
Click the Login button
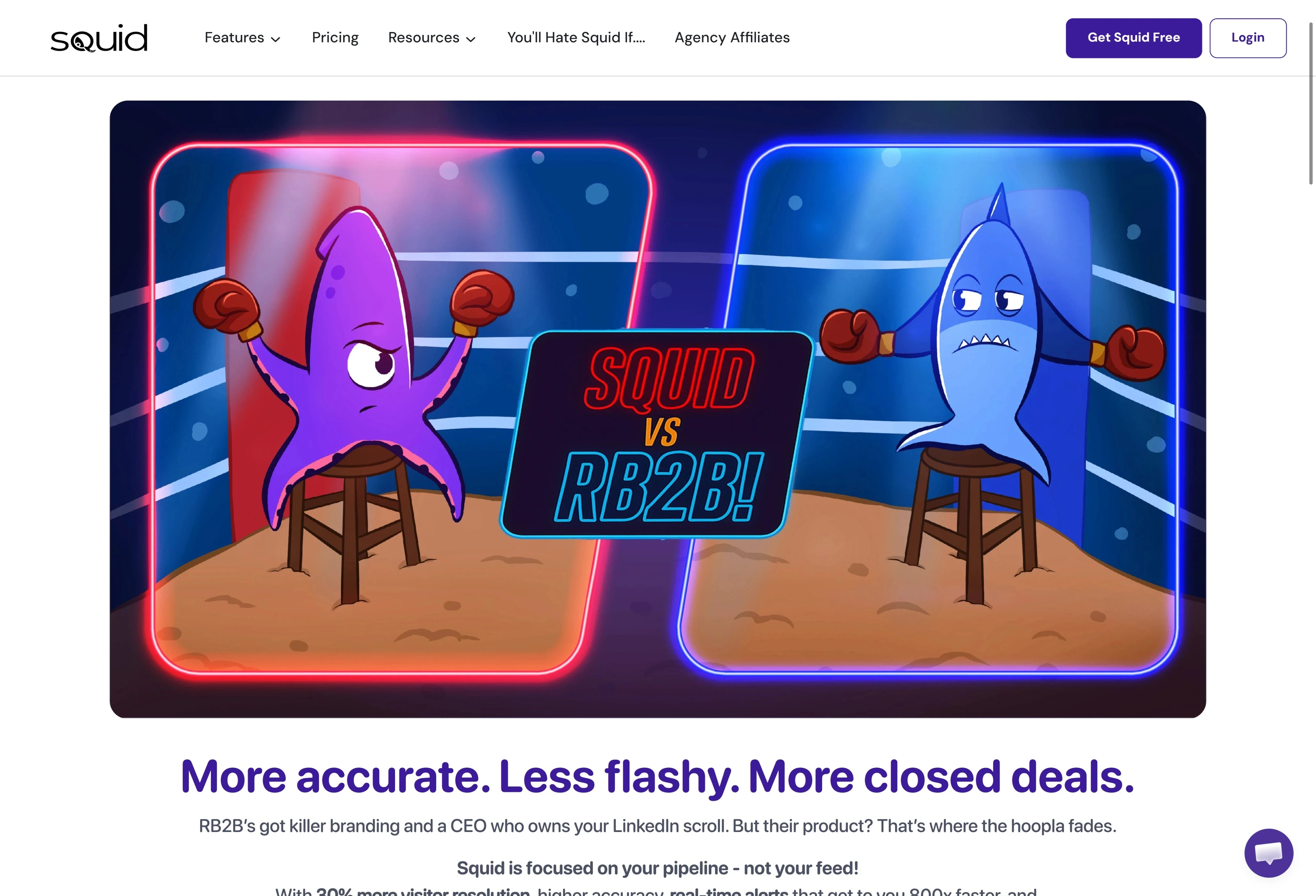click(1248, 38)
